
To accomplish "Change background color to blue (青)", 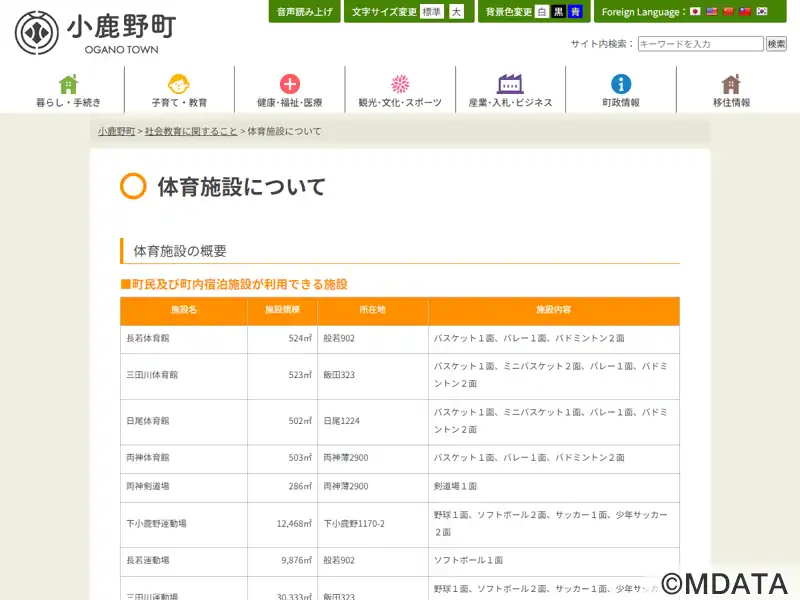I will (x=575, y=12).
